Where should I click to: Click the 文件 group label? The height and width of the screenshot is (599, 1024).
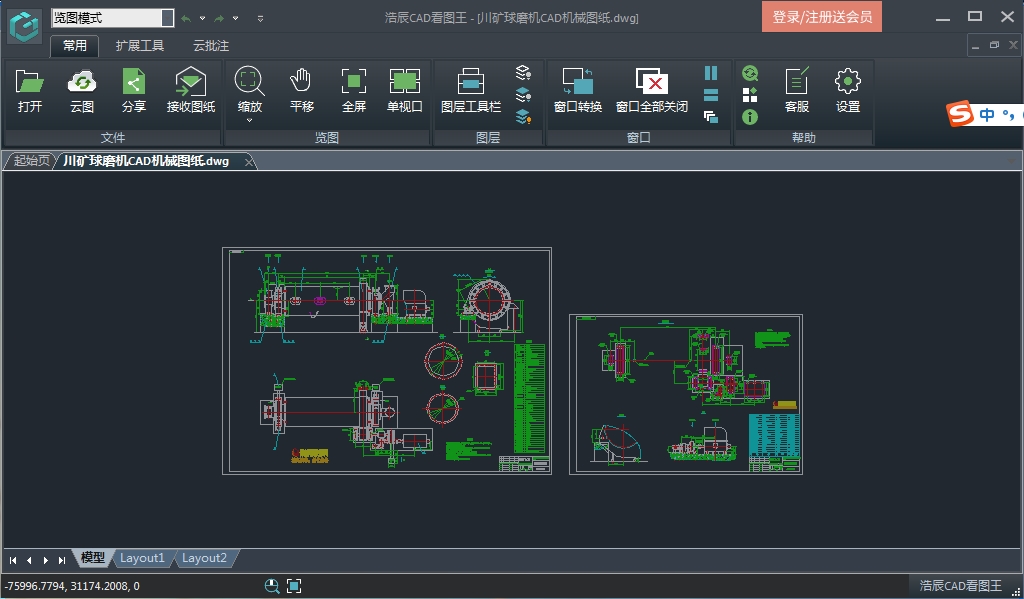112,138
